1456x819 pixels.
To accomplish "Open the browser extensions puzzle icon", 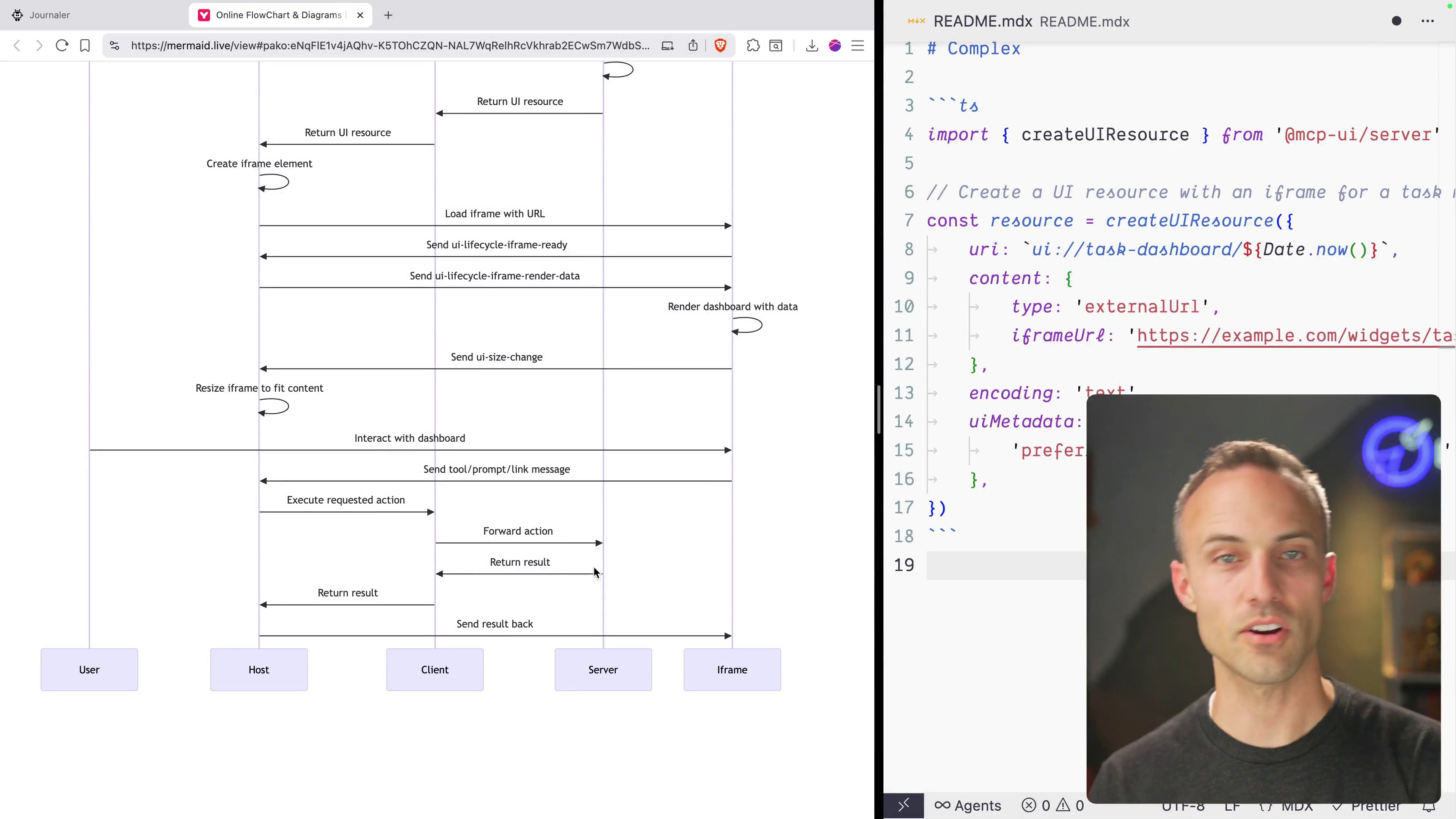I will click(x=753, y=46).
